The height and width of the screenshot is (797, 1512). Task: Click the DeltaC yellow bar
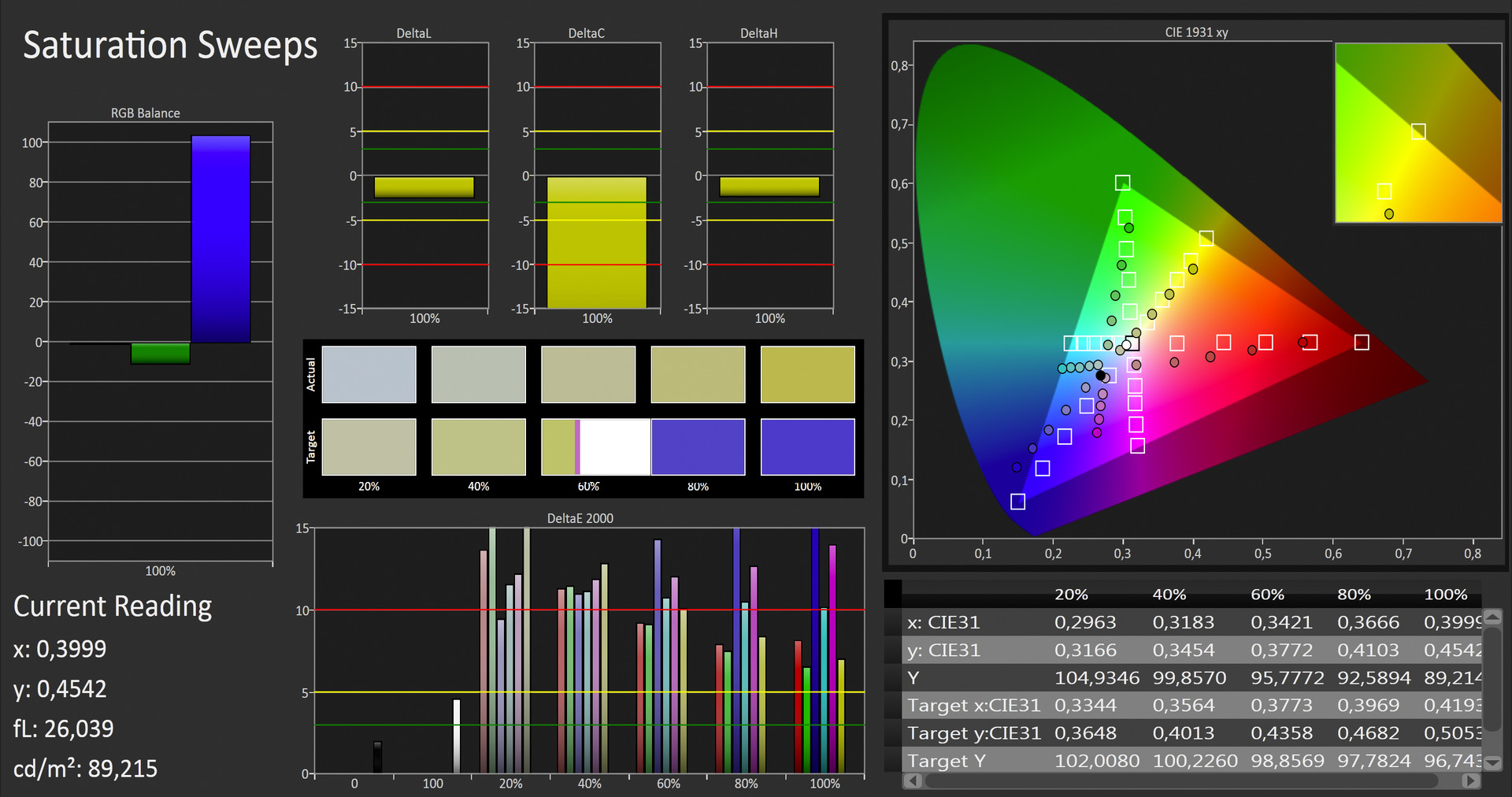[x=596, y=243]
